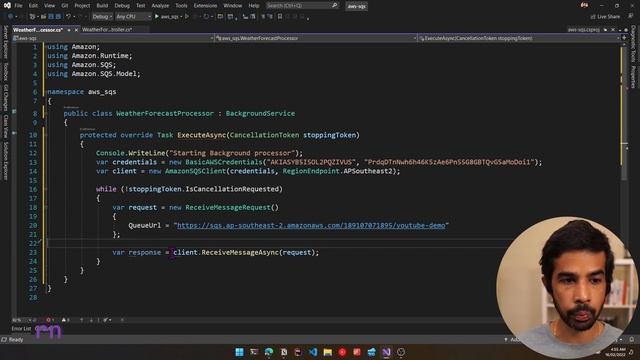Click the SQS queue URL link
Screen dimensions: 640x360
point(311,225)
